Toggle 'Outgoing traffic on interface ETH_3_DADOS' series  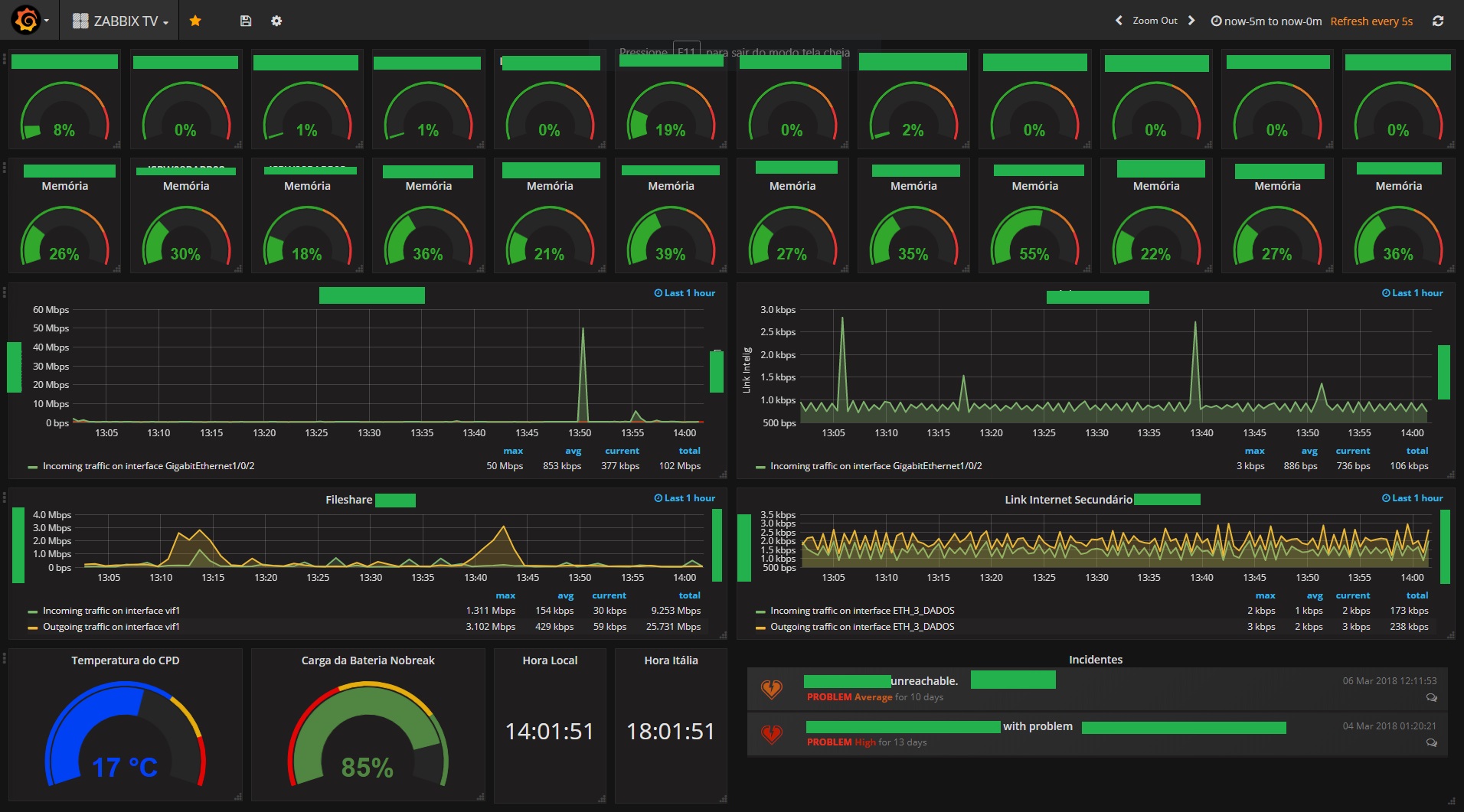pyautogui.click(x=862, y=627)
